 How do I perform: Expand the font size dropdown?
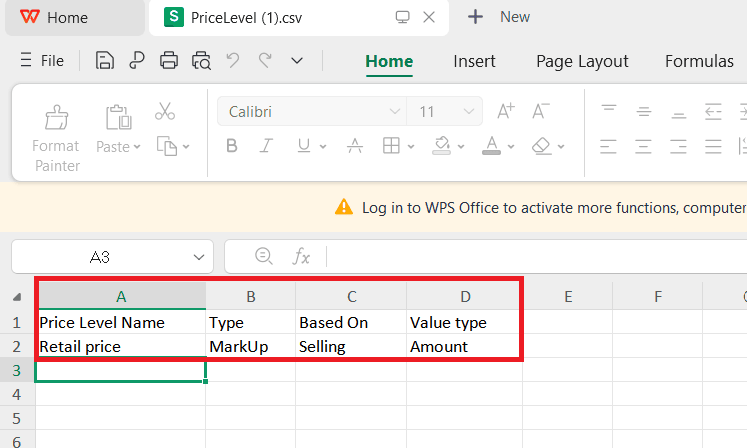click(x=469, y=112)
